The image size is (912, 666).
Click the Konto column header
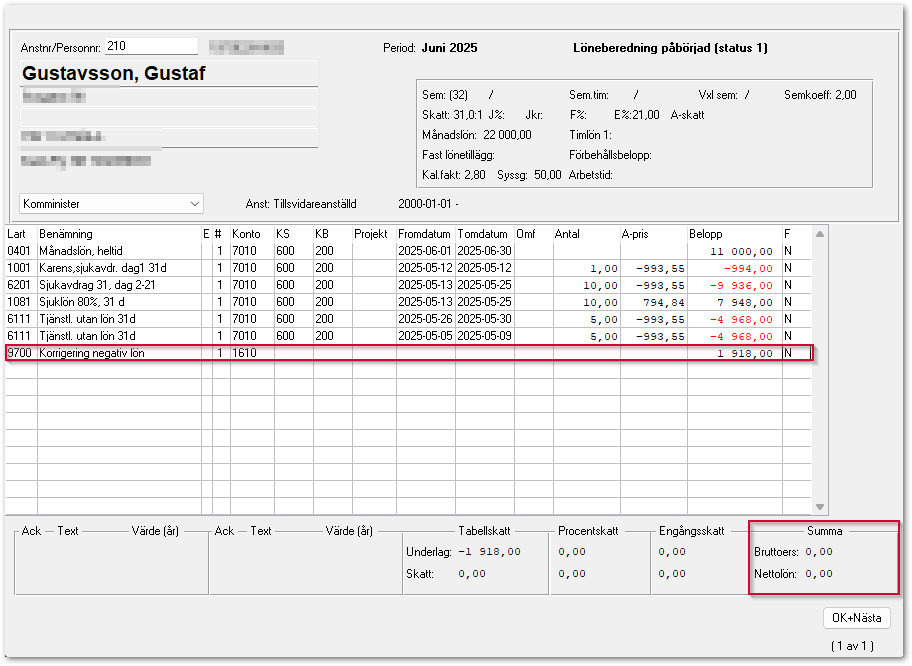pyautogui.click(x=246, y=234)
